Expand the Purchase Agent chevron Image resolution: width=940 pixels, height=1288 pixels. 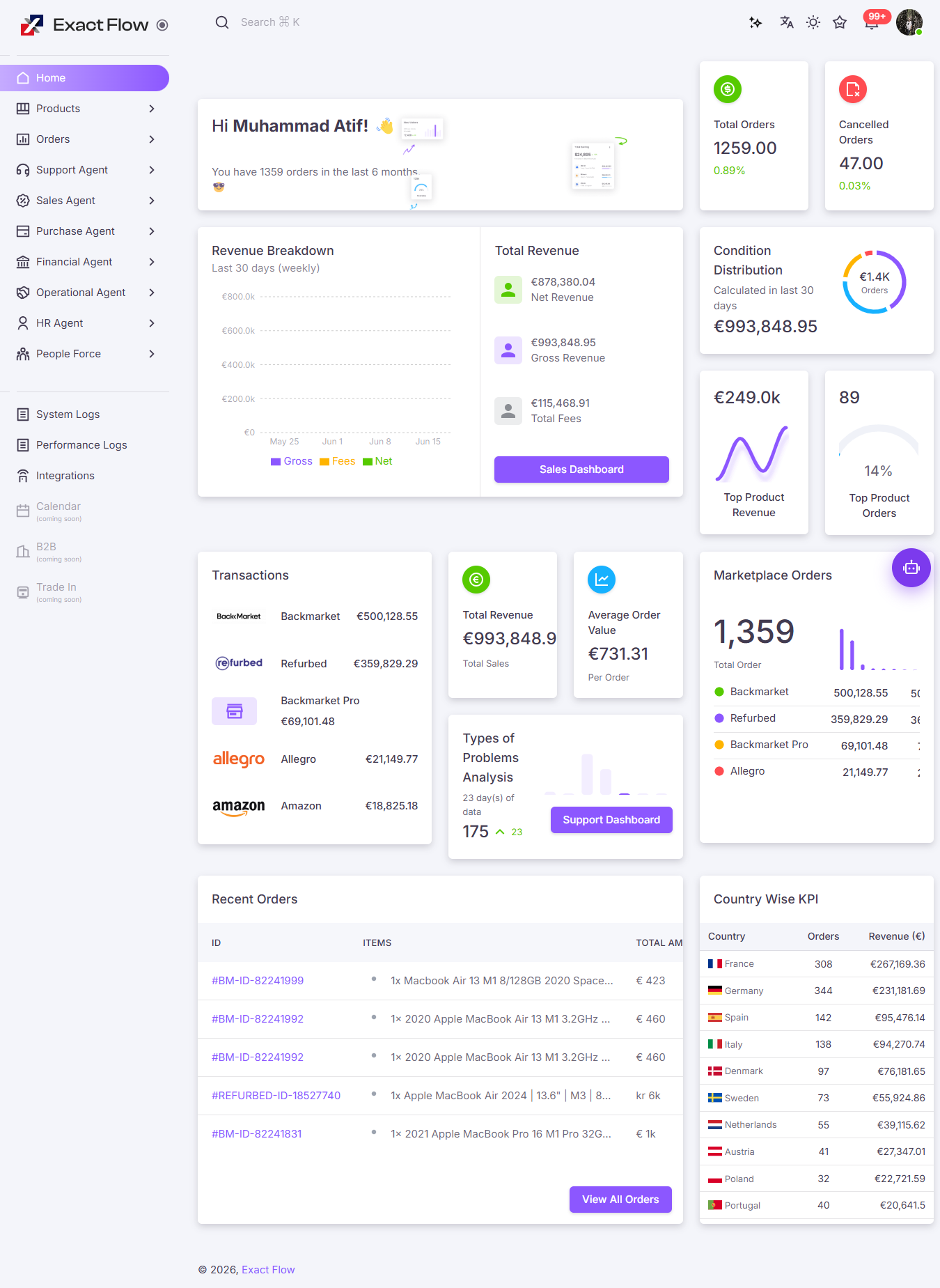152,231
